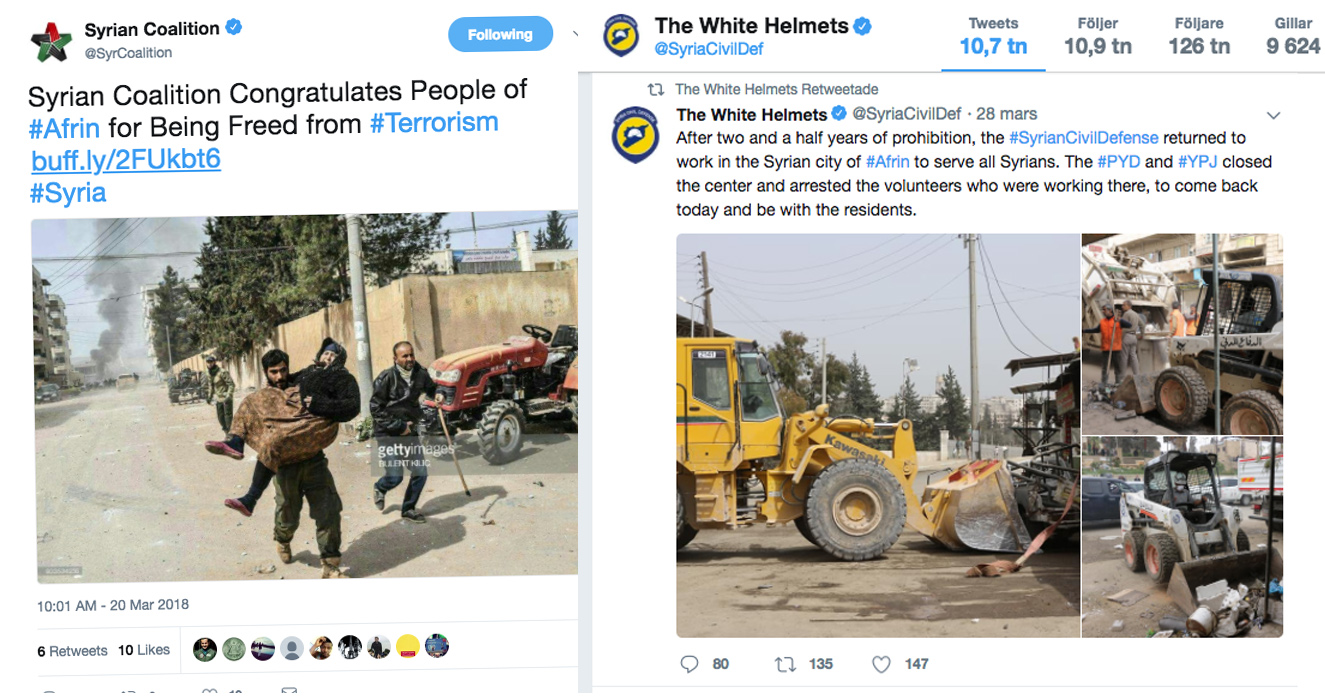Screen dimensions: 1325x697
Task: Open the Tweets tab showing 10,7 tn
Action: click(993, 37)
